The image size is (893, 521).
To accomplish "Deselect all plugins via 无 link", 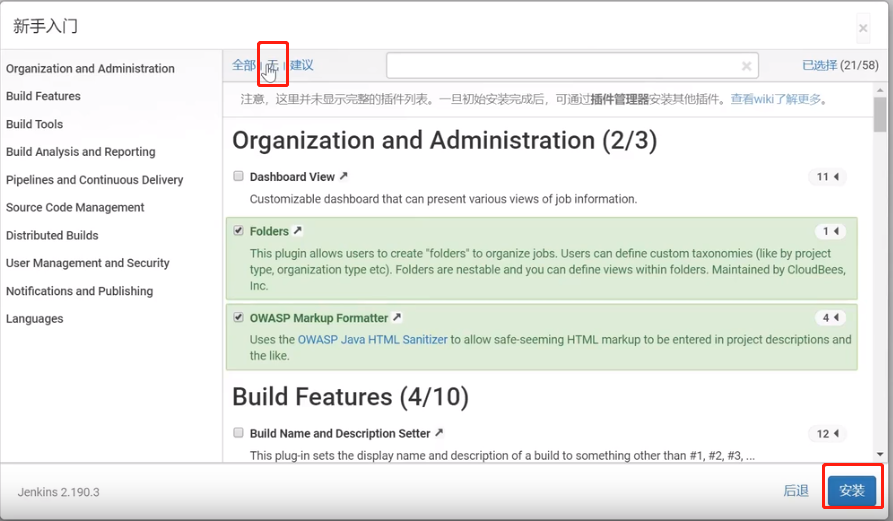I will (x=273, y=65).
